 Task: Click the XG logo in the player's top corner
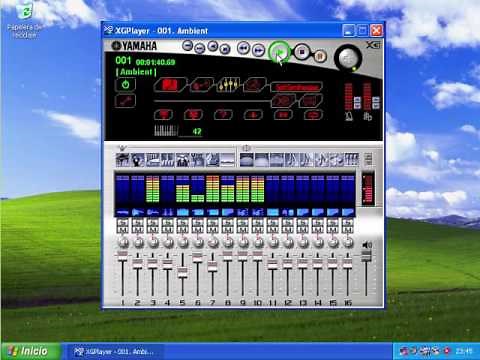tap(373, 45)
